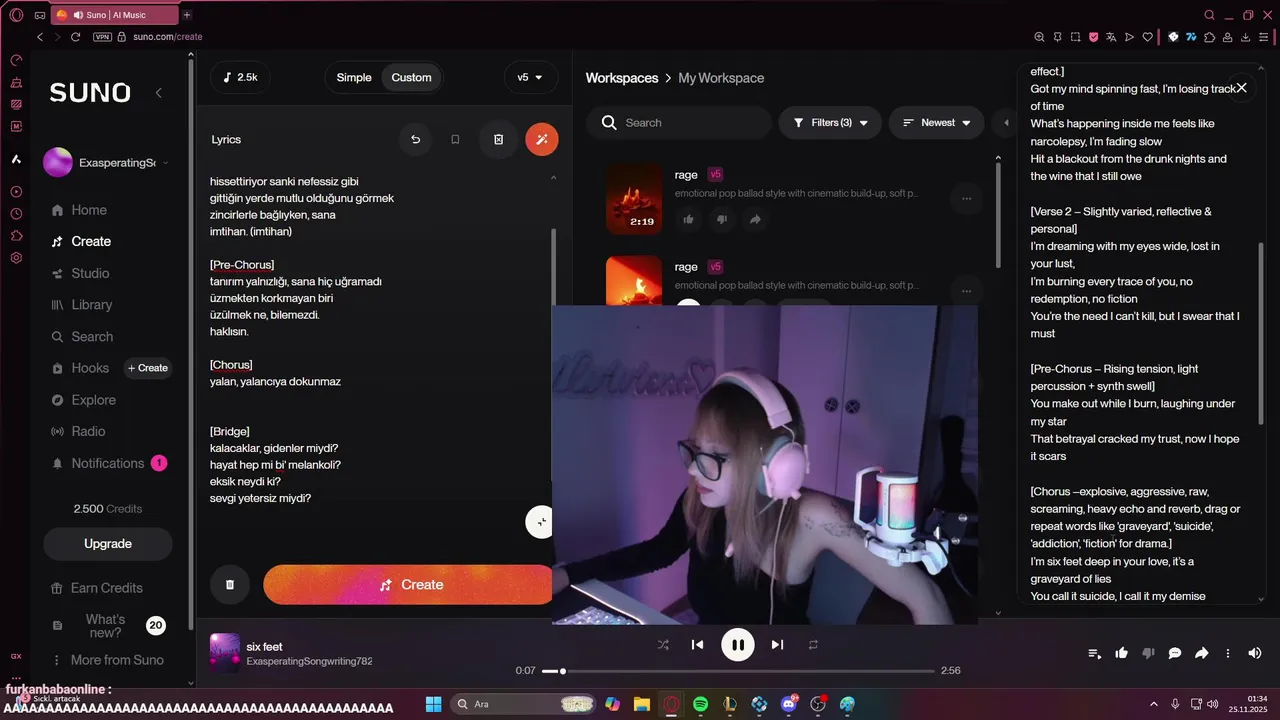Click the Workspaces breadcrumb link
The image size is (1280, 720).
[622, 78]
